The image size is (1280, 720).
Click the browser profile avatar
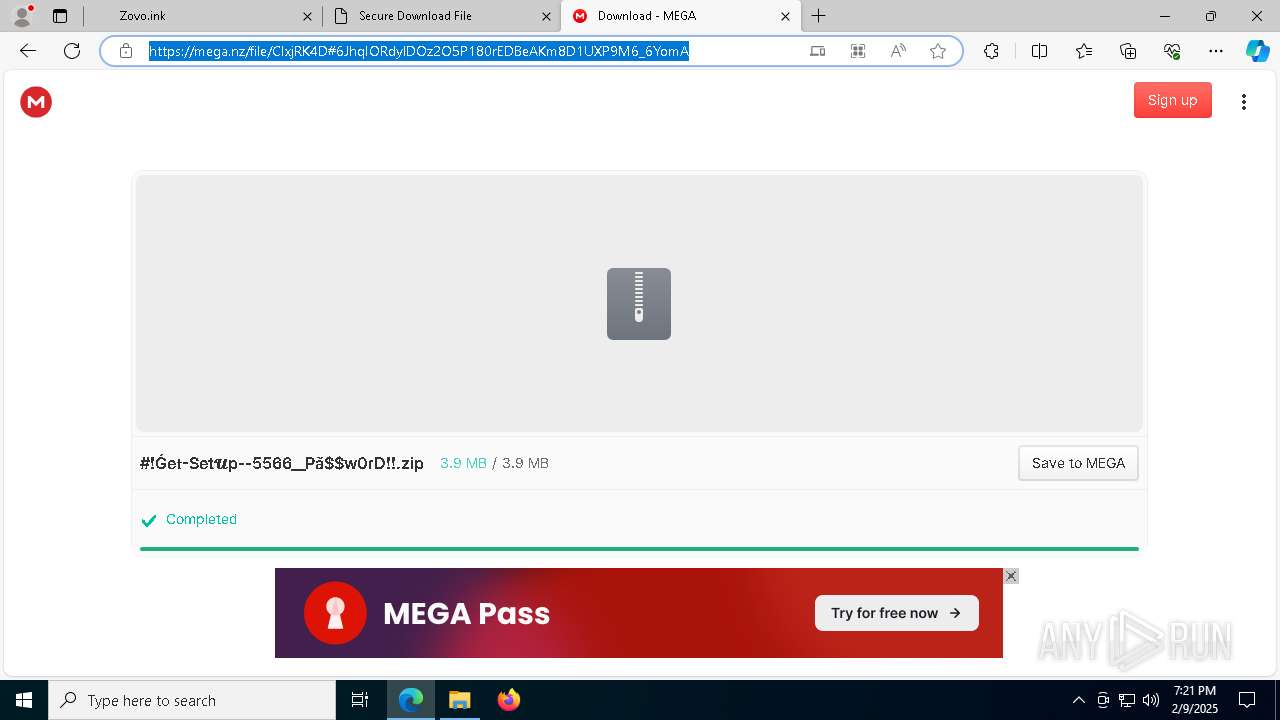click(x=22, y=15)
